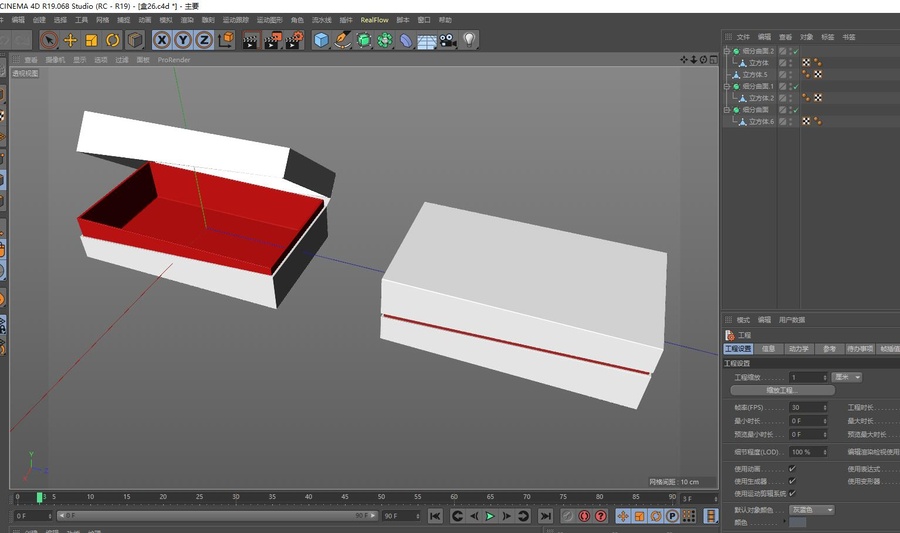
Task: Click the timeline preview range slider bar
Action: pos(218,516)
